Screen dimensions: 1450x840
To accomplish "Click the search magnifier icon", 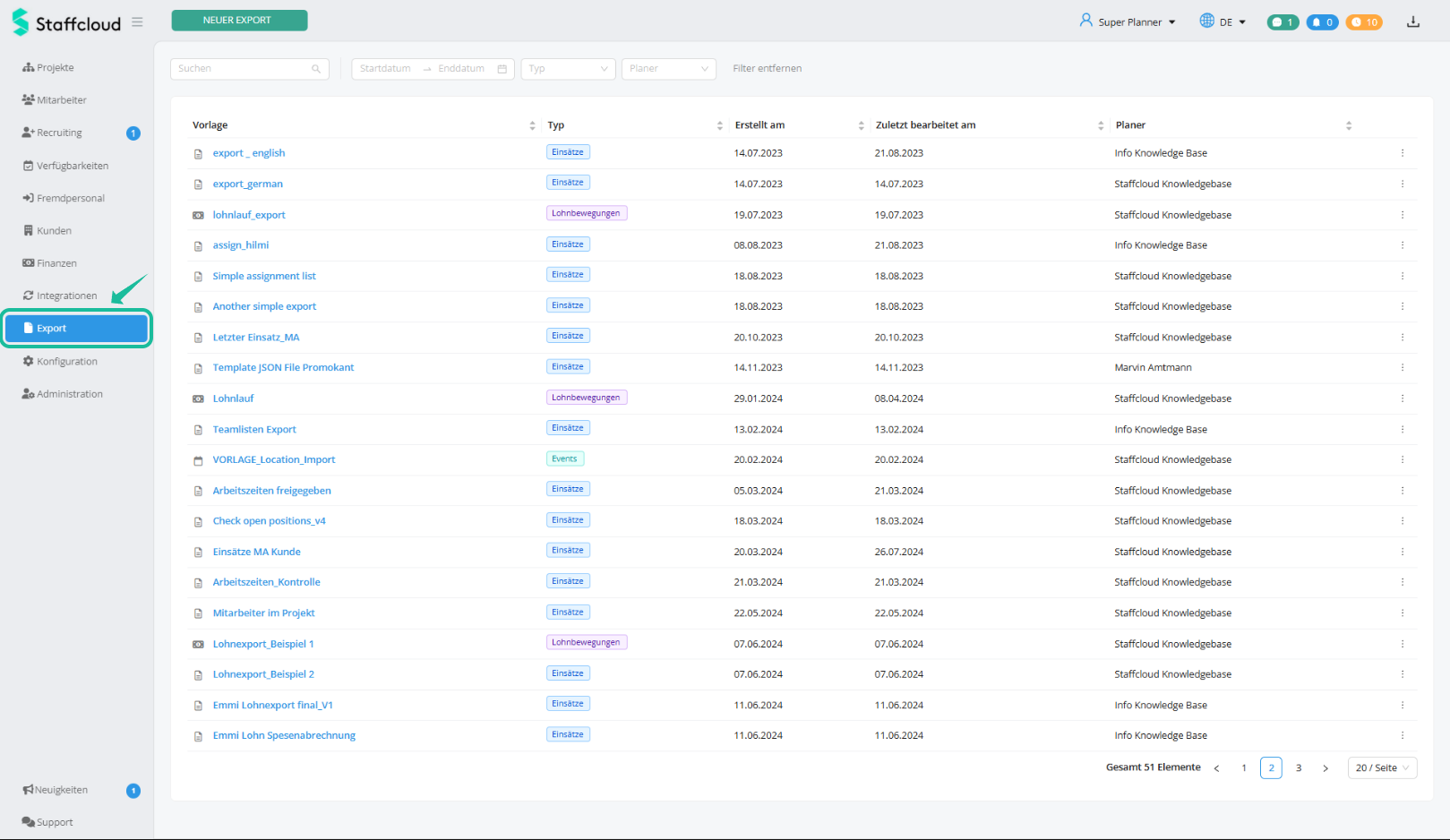I will [316, 69].
